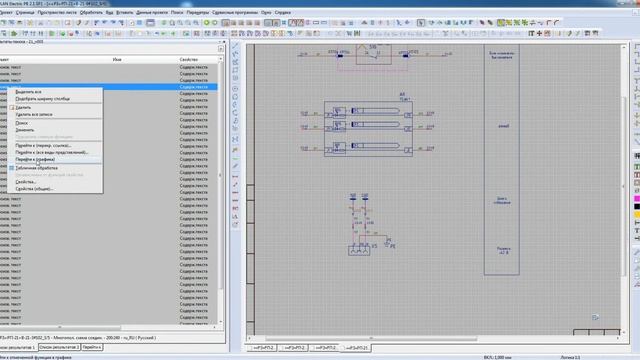Screen dimensions: 640x360
Task: Open the Пространство листа menu
Action: tap(57, 13)
